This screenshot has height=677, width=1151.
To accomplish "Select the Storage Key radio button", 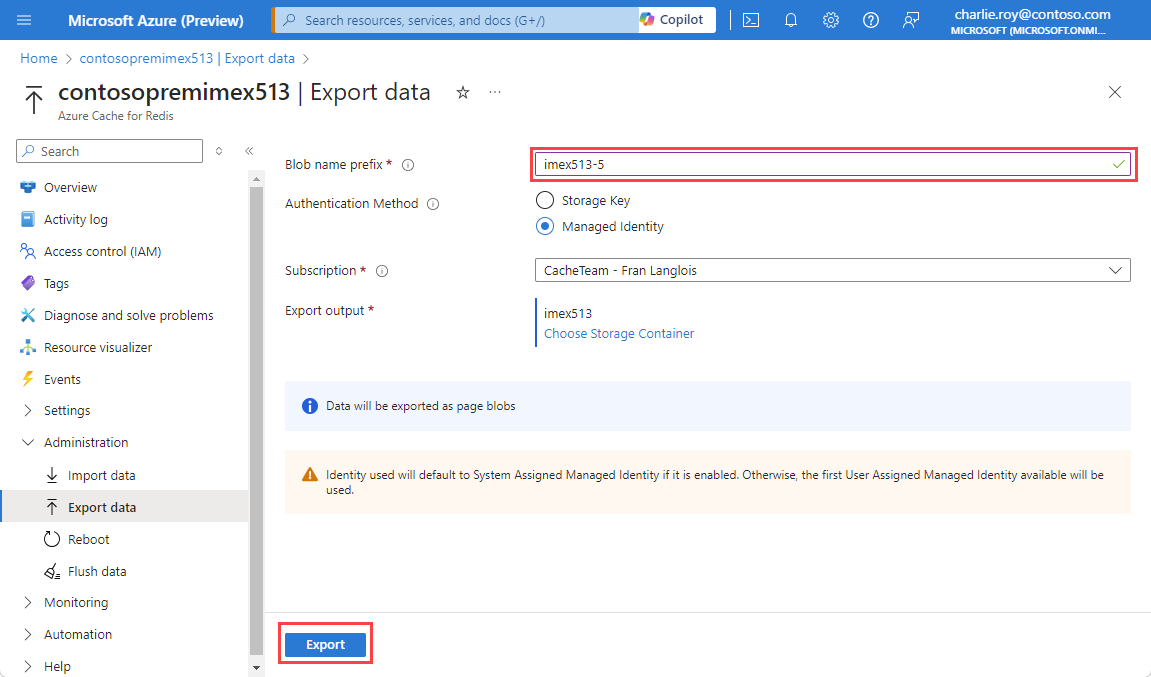I will [545, 200].
